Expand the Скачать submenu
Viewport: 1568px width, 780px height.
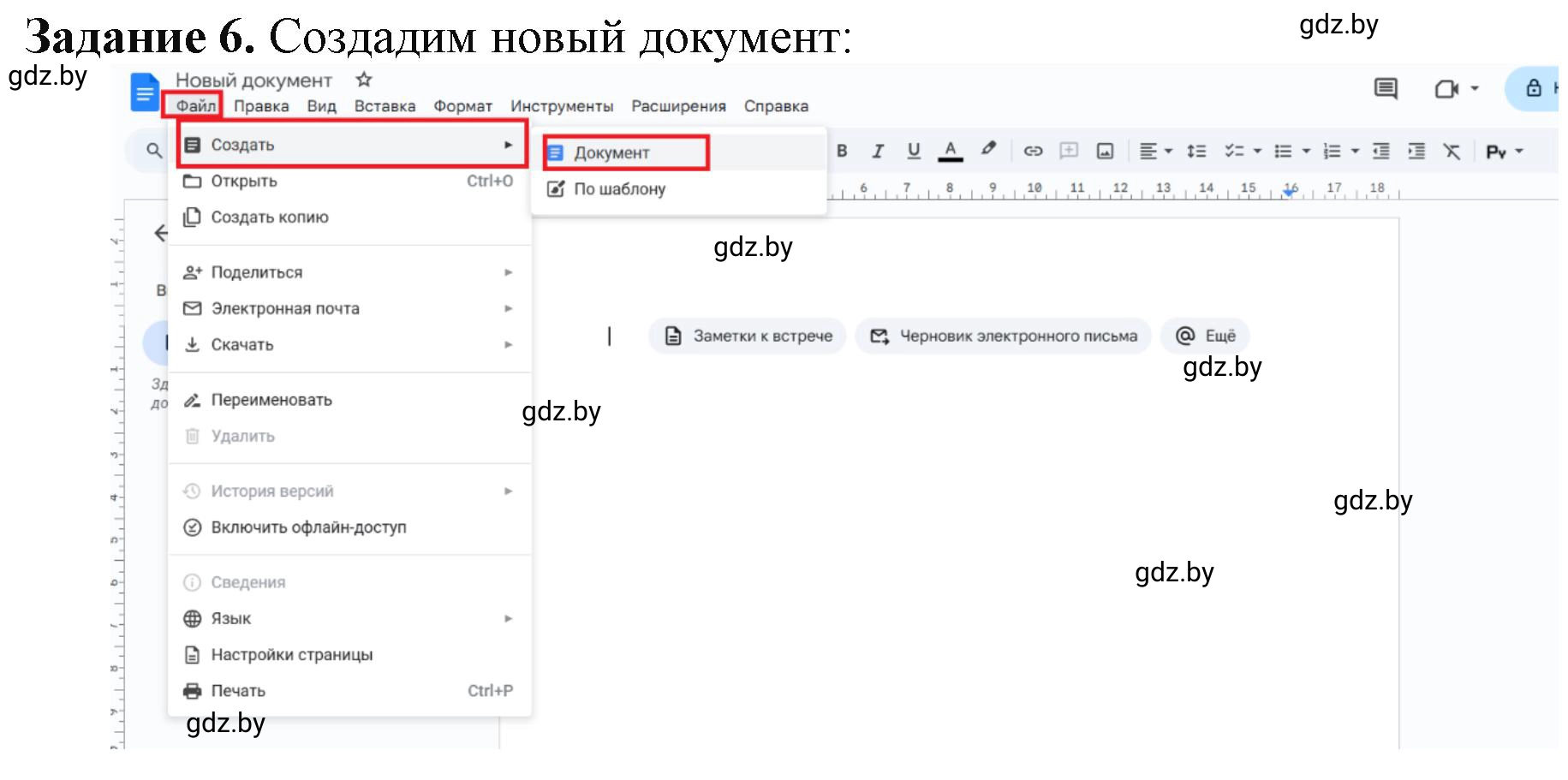[x=350, y=344]
